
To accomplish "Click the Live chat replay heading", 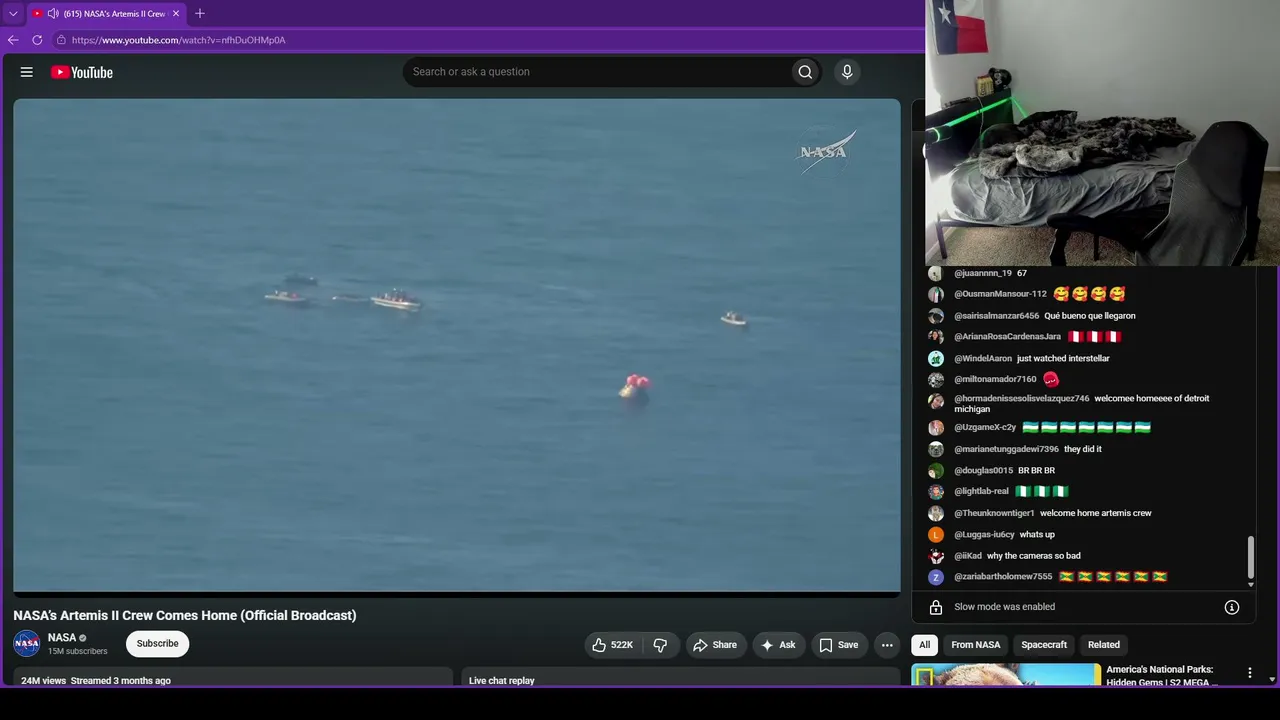I will click(502, 681).
